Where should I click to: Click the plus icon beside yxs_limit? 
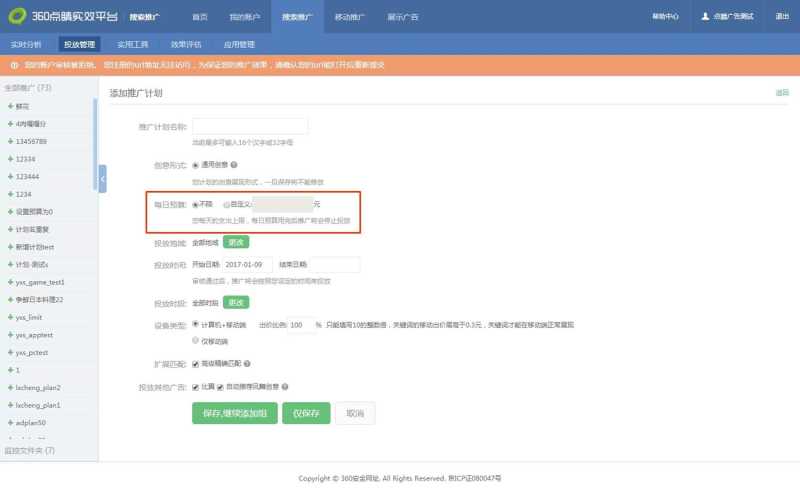[x=10, y=317]
